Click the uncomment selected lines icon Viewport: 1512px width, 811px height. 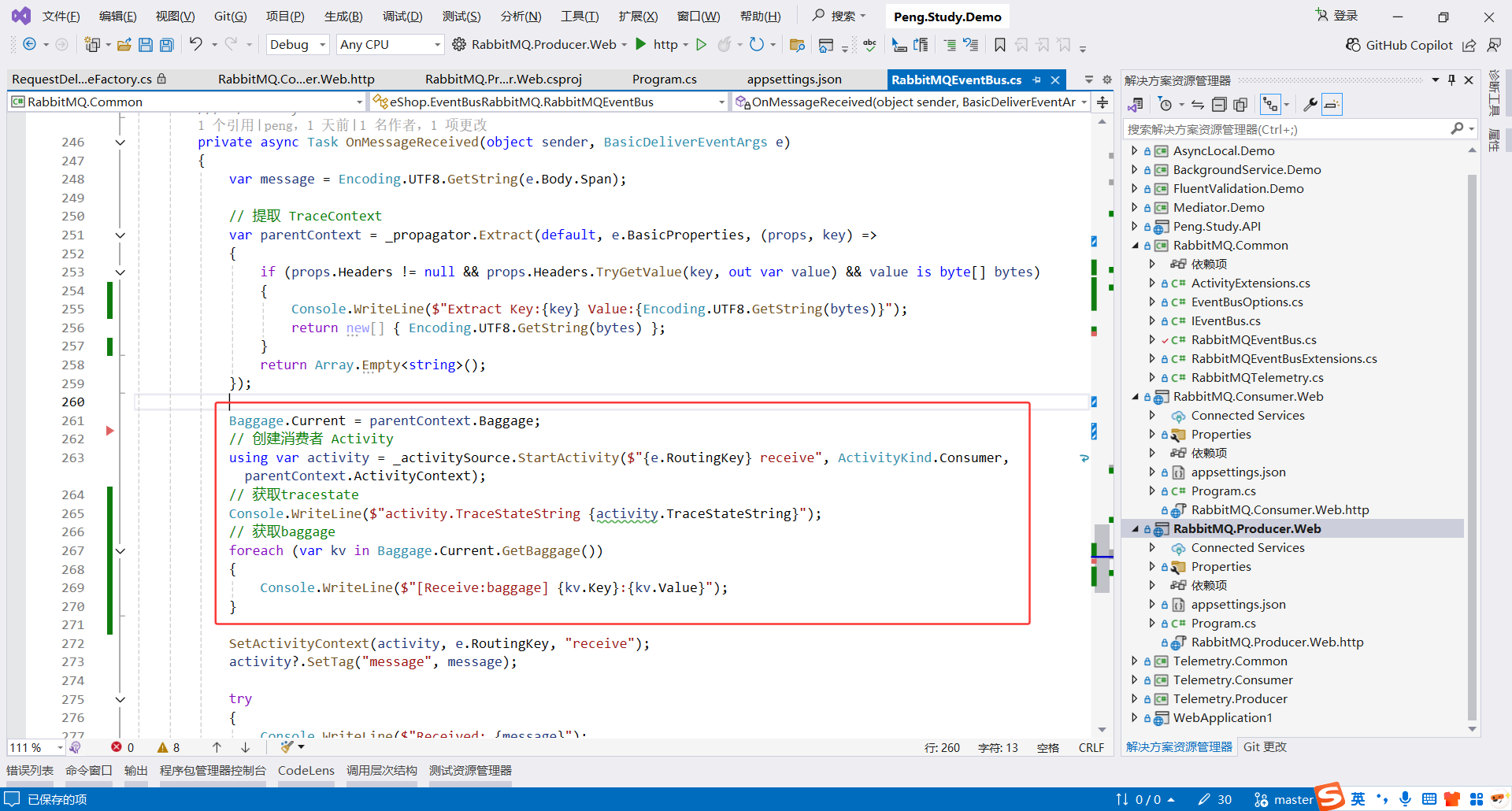point(971,45)
